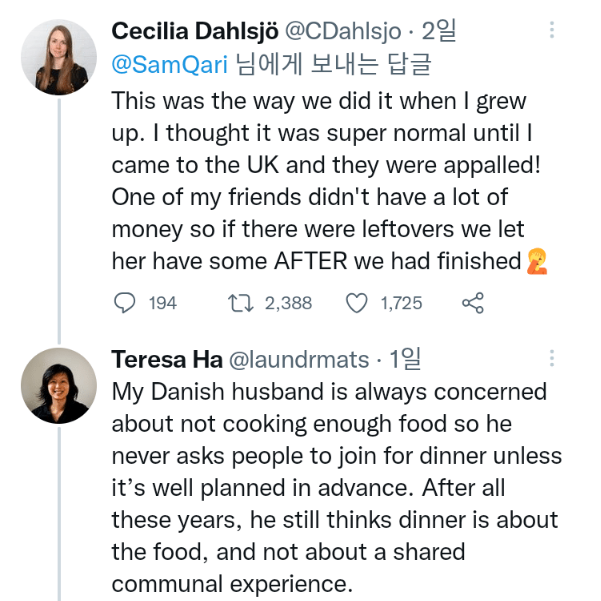
Task: Retweet Cecilia Dahlsjö's tweet using the arrows icon
Action: click(243, 303)
